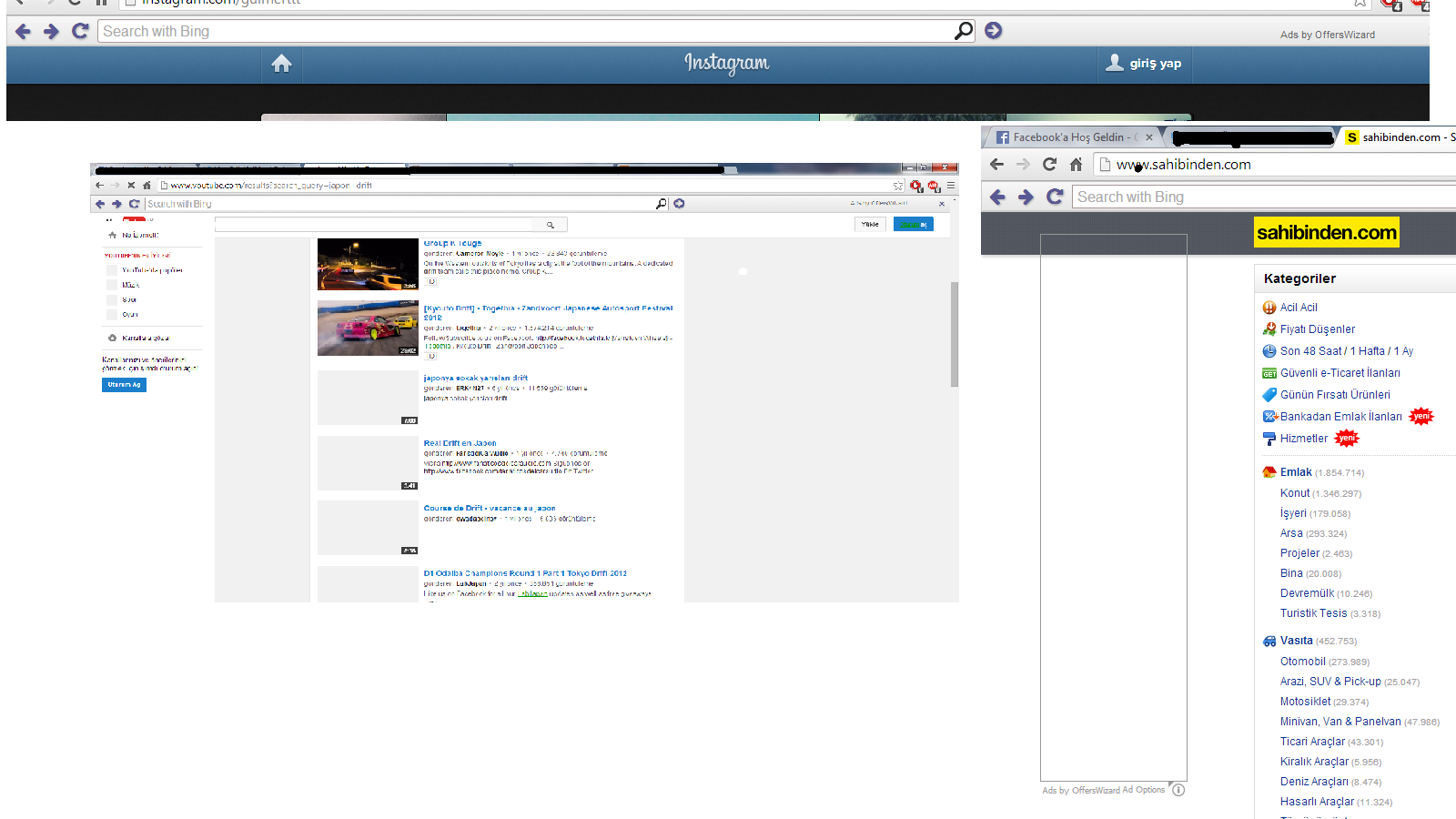Click the yellow sahibinden.com logo
The image size is (1456, 819).
(x=1327, y=233)
